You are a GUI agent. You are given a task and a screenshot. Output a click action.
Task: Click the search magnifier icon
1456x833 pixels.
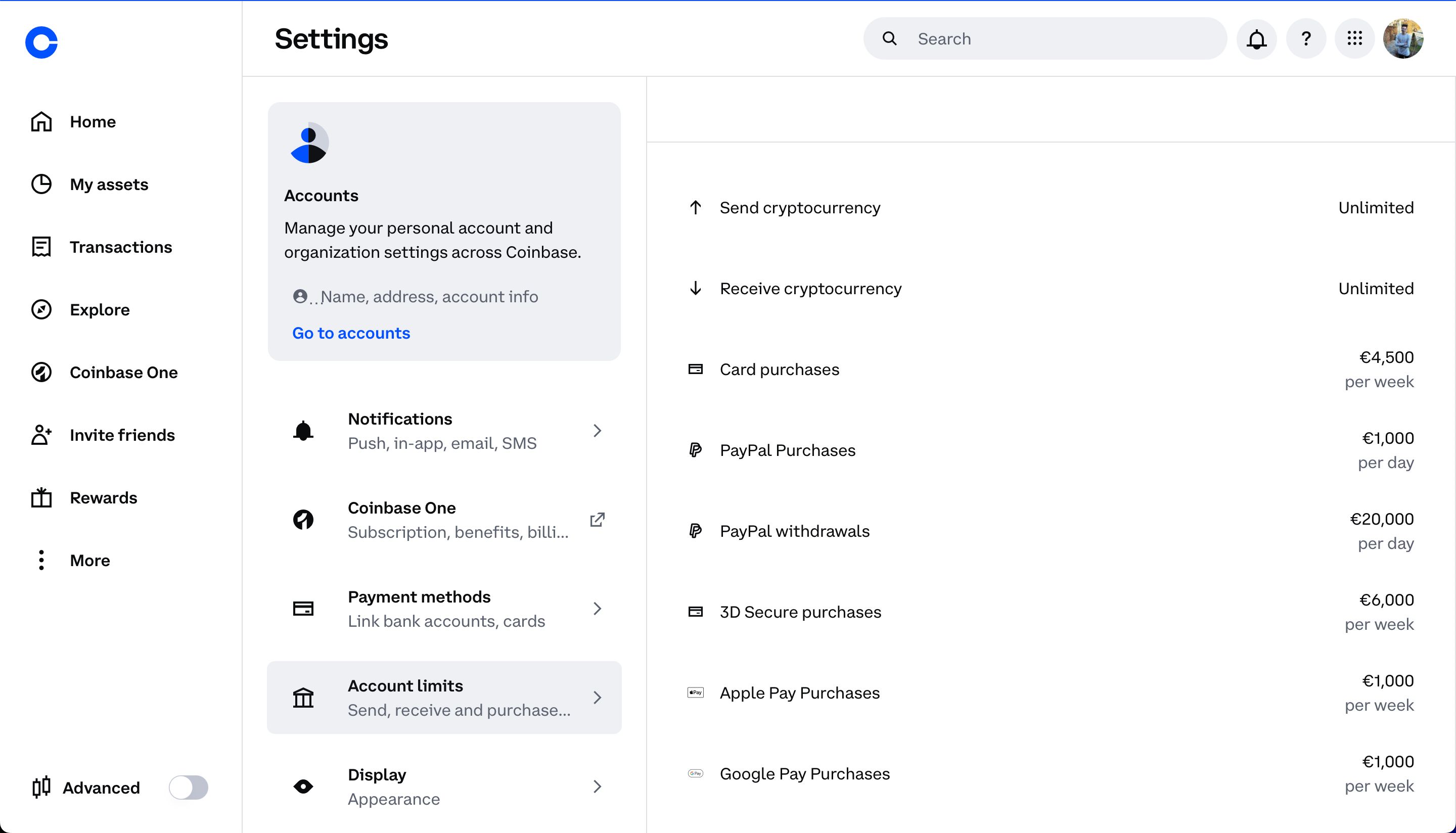click(890, 39)
